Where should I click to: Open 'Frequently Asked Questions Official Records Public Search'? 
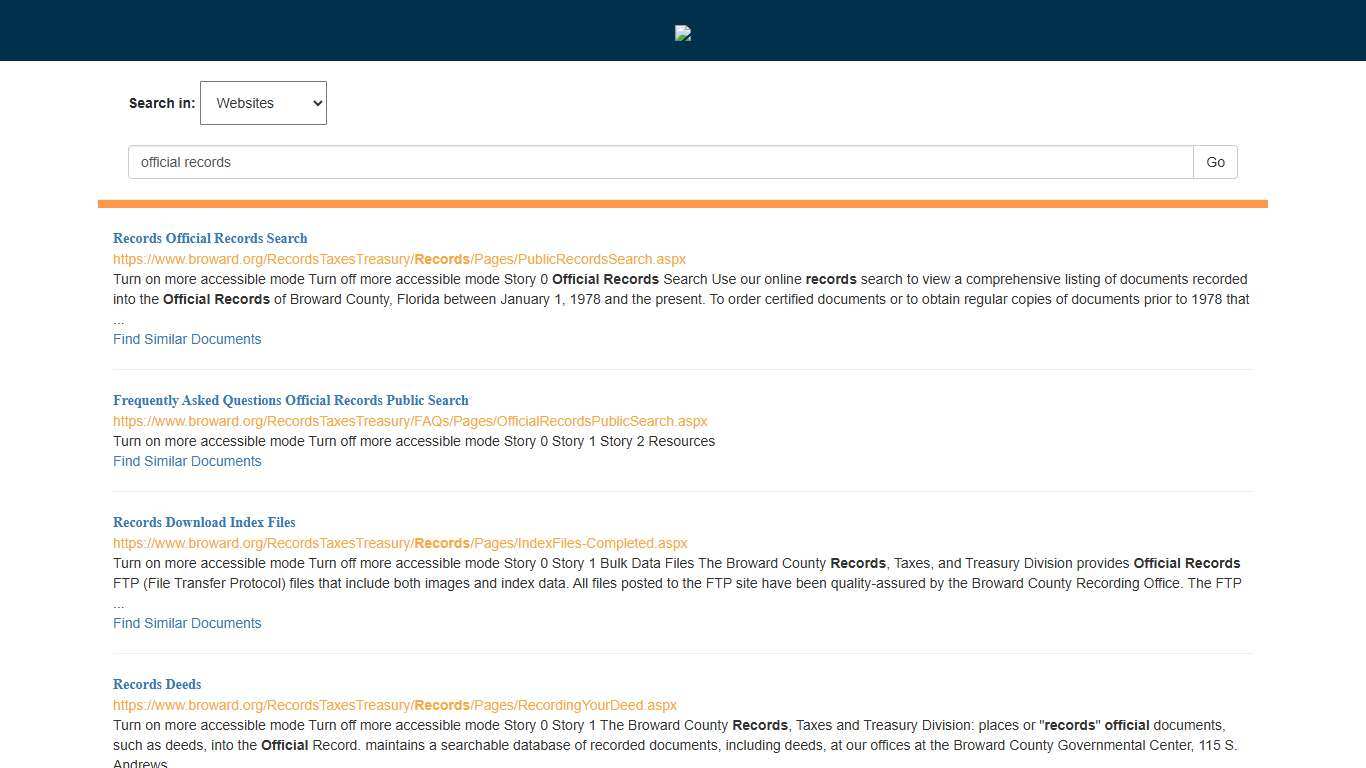click(x=290, y=400)
